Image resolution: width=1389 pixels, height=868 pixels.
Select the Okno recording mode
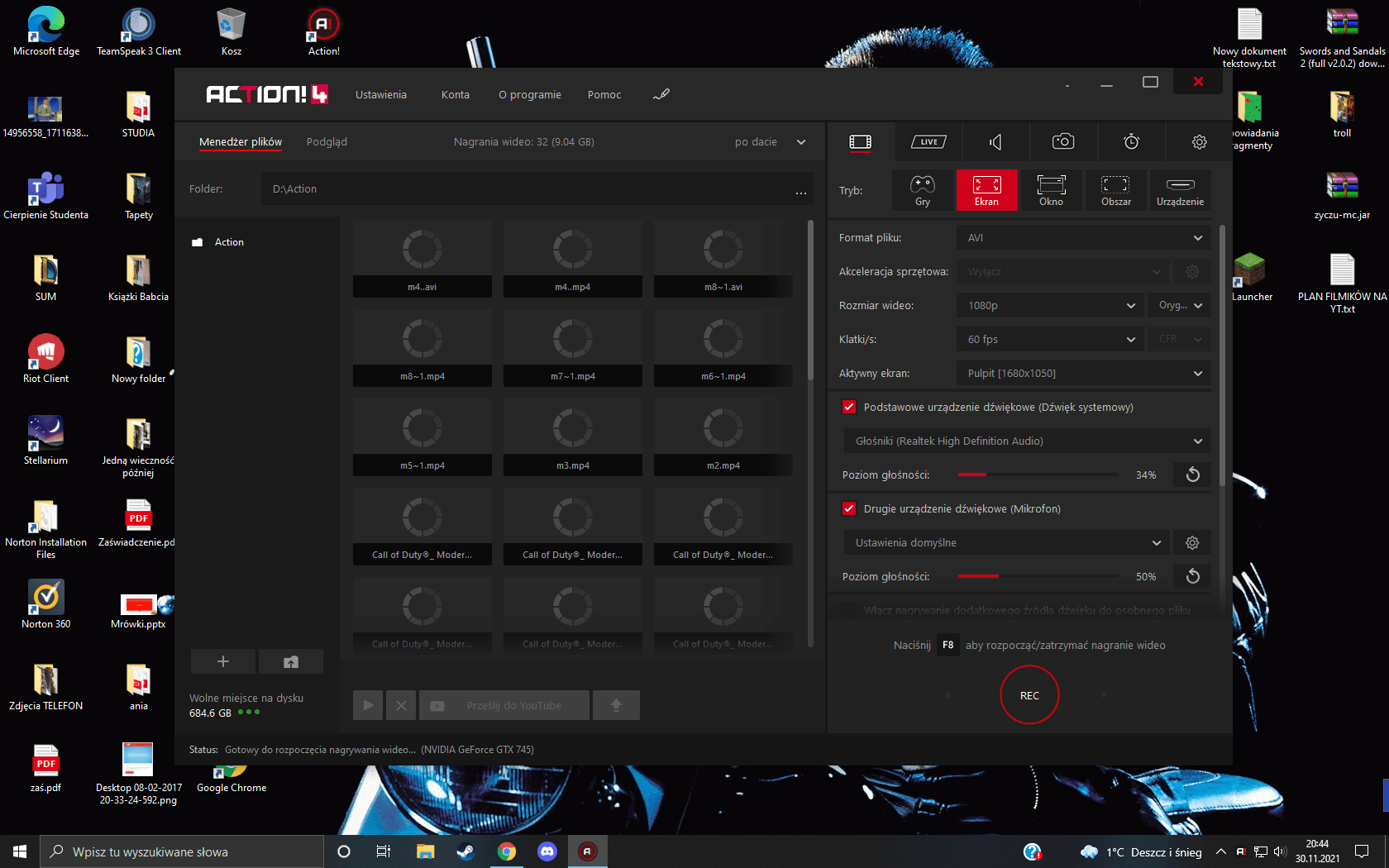[x=1051, y=190]
